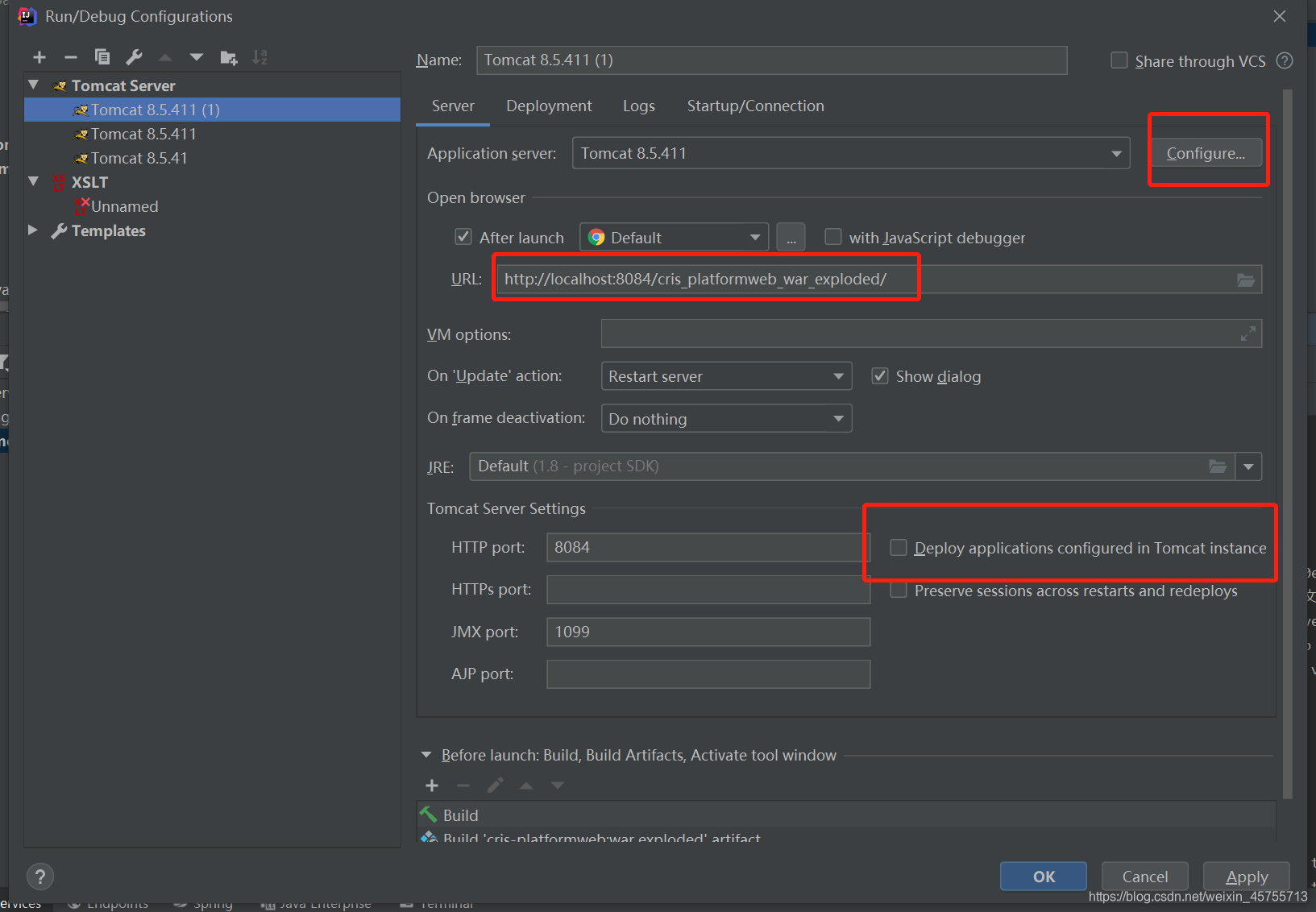
Task: Add new configuration with plus icon
Action: [39, 57]
